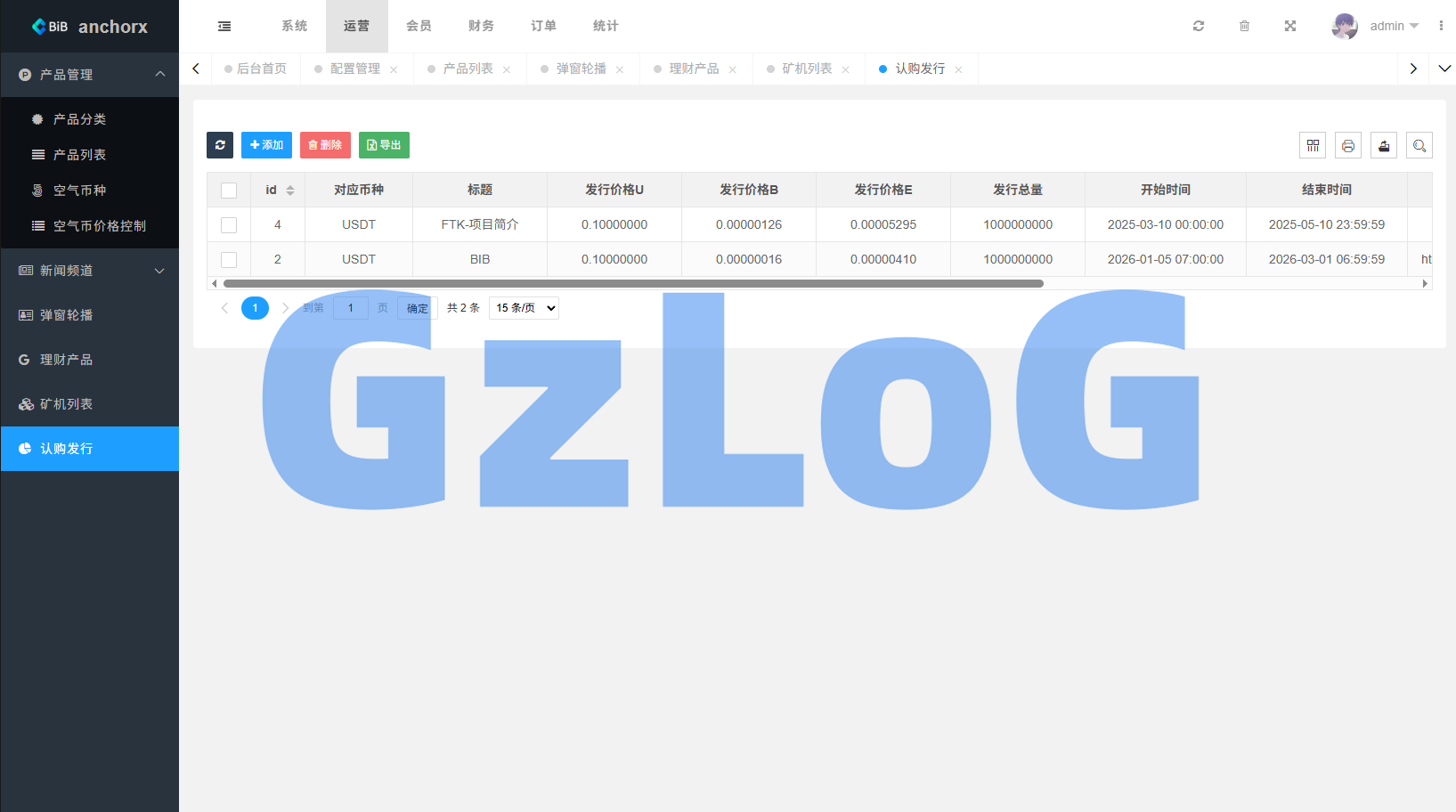This screenshot has width=1456, height=812.
Task: Click the blue 添加 button
Action: pyautogui.click(x=266, y=145)
